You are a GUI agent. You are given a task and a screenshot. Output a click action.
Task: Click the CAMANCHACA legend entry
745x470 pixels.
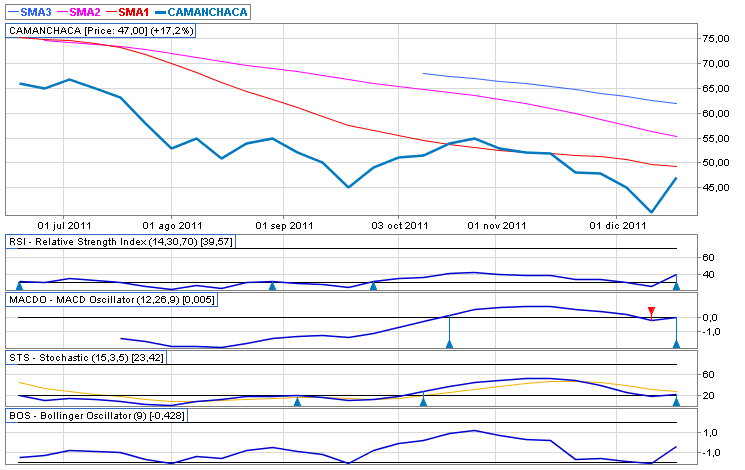(x=201, y=12)
